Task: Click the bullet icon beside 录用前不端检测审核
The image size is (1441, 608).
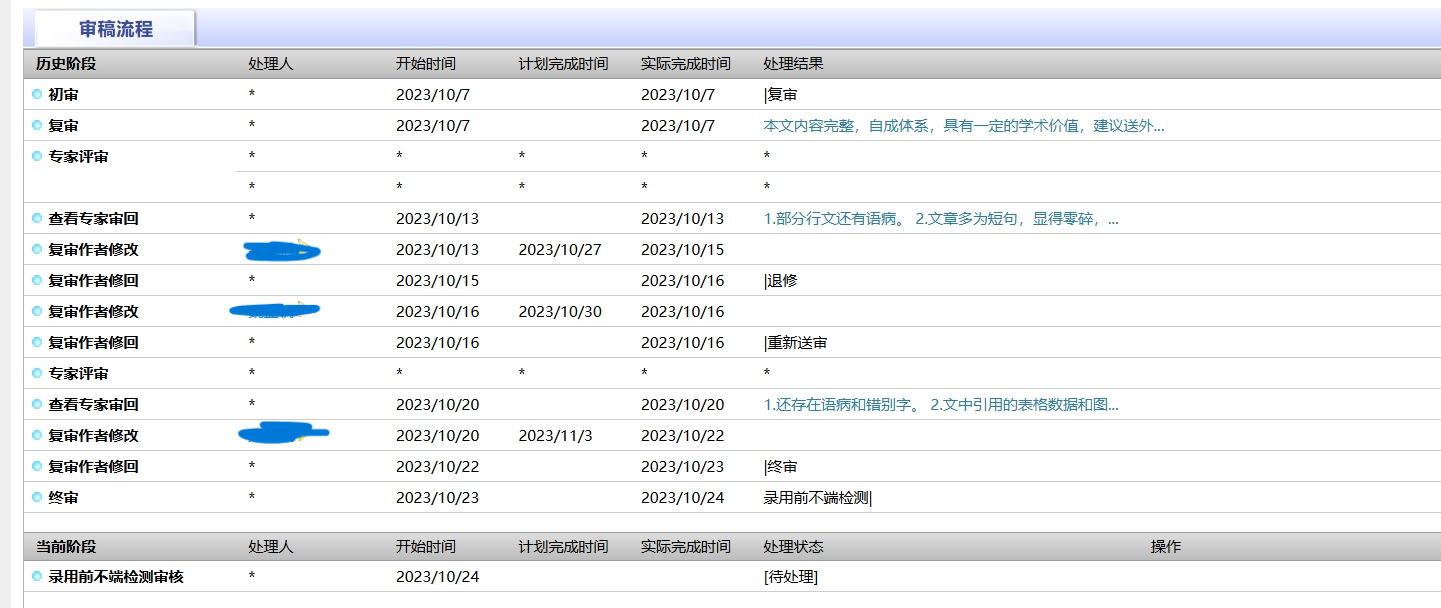Action: point(37,577)
